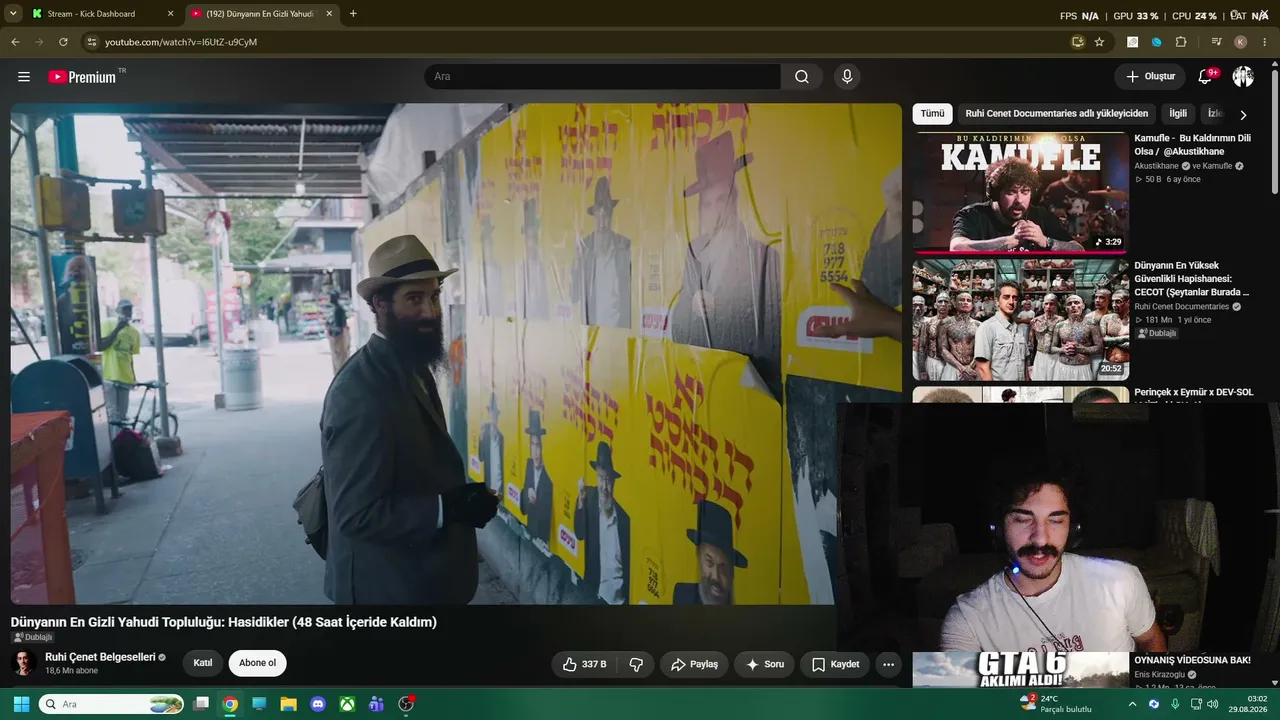1280x720 pixels.
Task: Select the İlgili filter chip
Action: (1178, 114)
